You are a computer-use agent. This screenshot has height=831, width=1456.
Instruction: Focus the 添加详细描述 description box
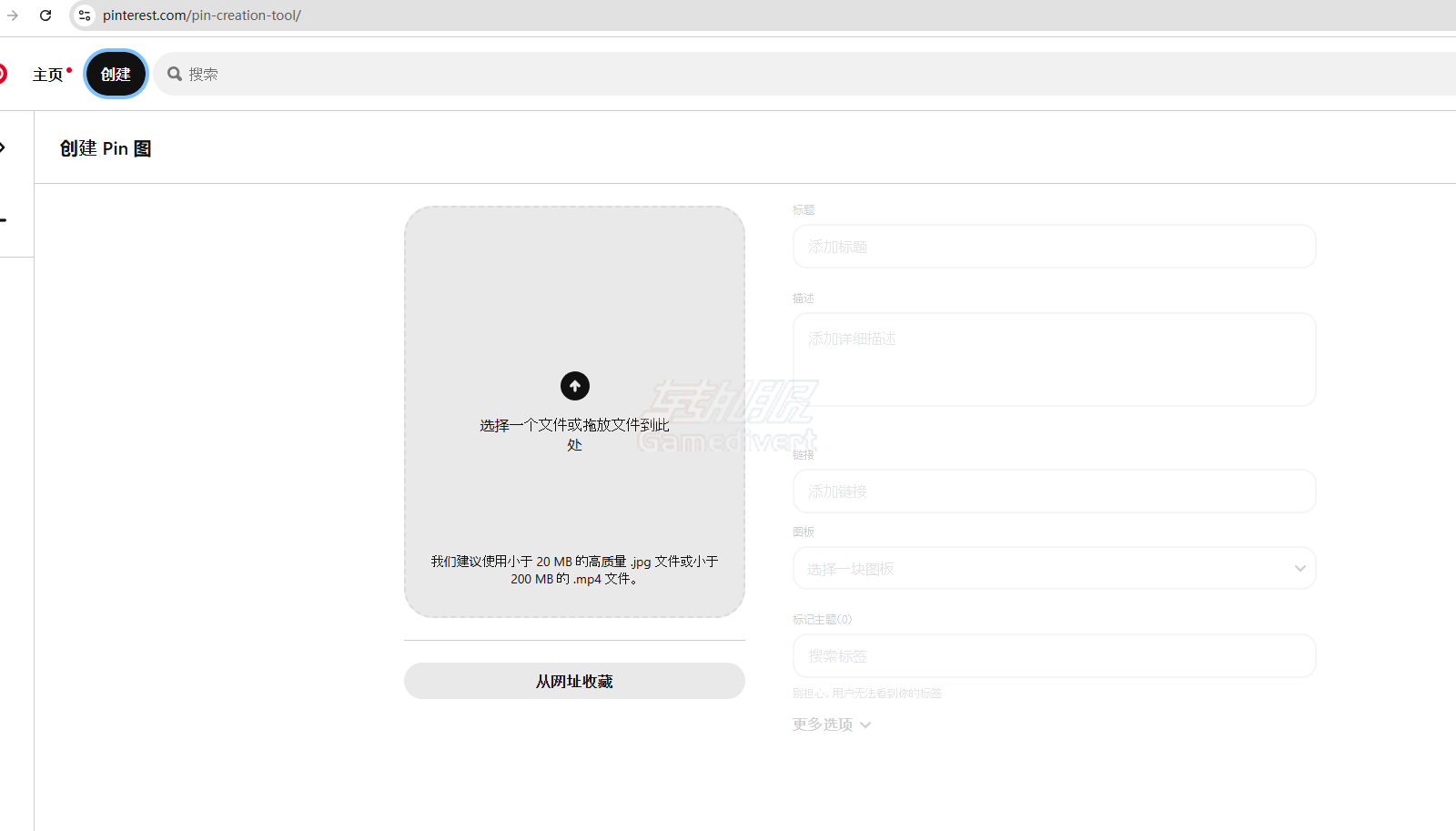point(1054,360)
